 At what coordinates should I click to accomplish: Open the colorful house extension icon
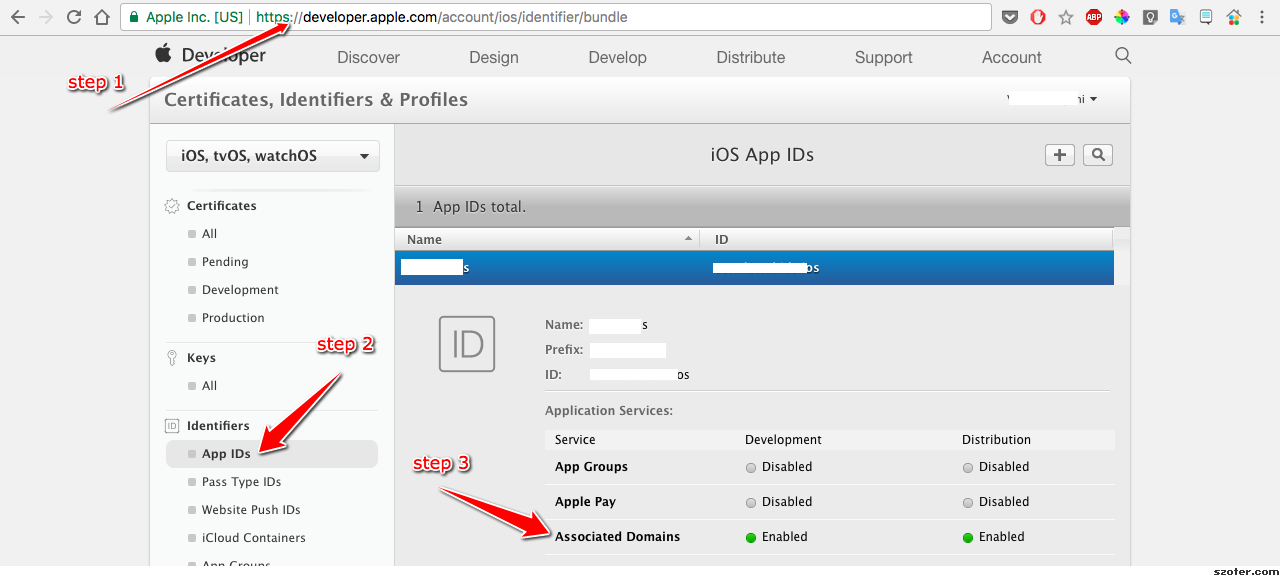coord(1234,17)
